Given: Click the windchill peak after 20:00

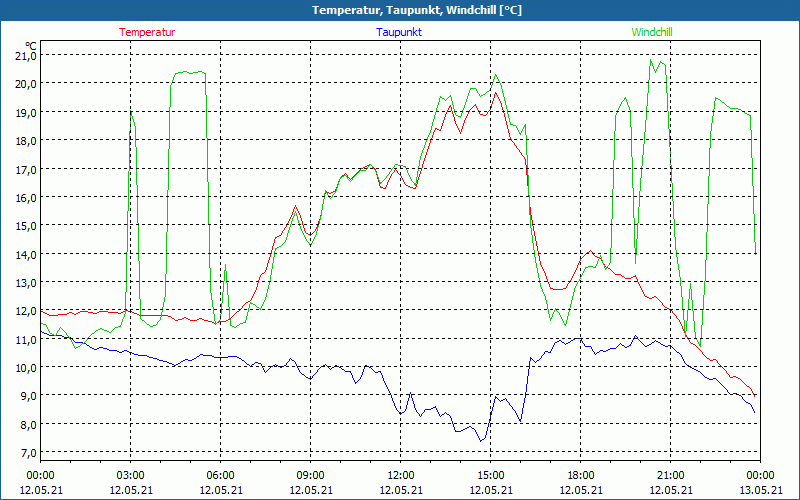Looking at the screenshot, I should click(x=651, y=60).
